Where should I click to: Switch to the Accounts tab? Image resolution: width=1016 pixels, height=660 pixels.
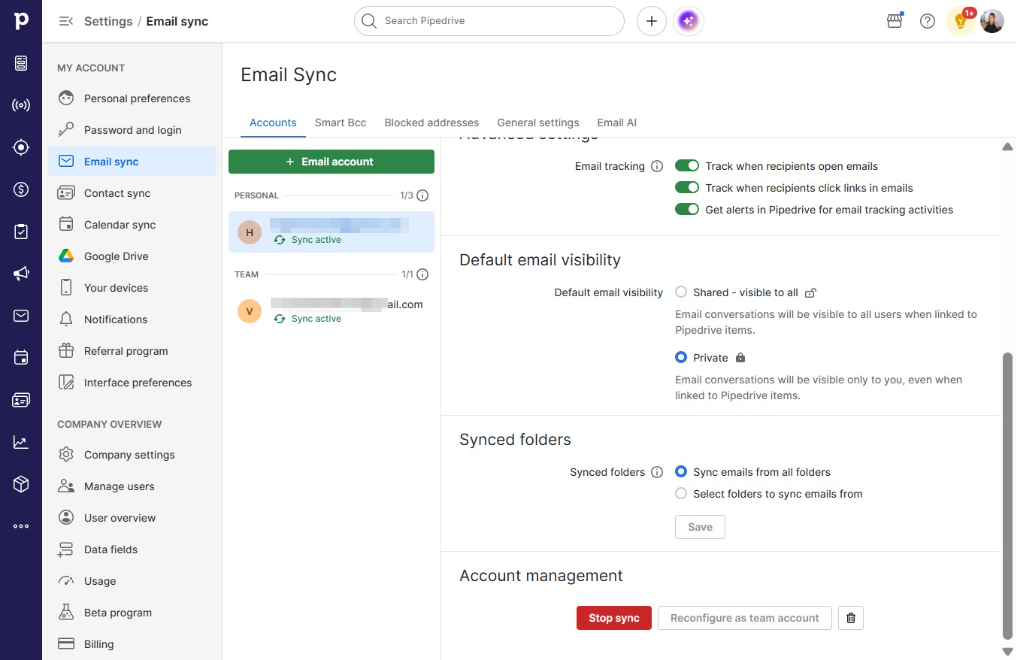273,122
